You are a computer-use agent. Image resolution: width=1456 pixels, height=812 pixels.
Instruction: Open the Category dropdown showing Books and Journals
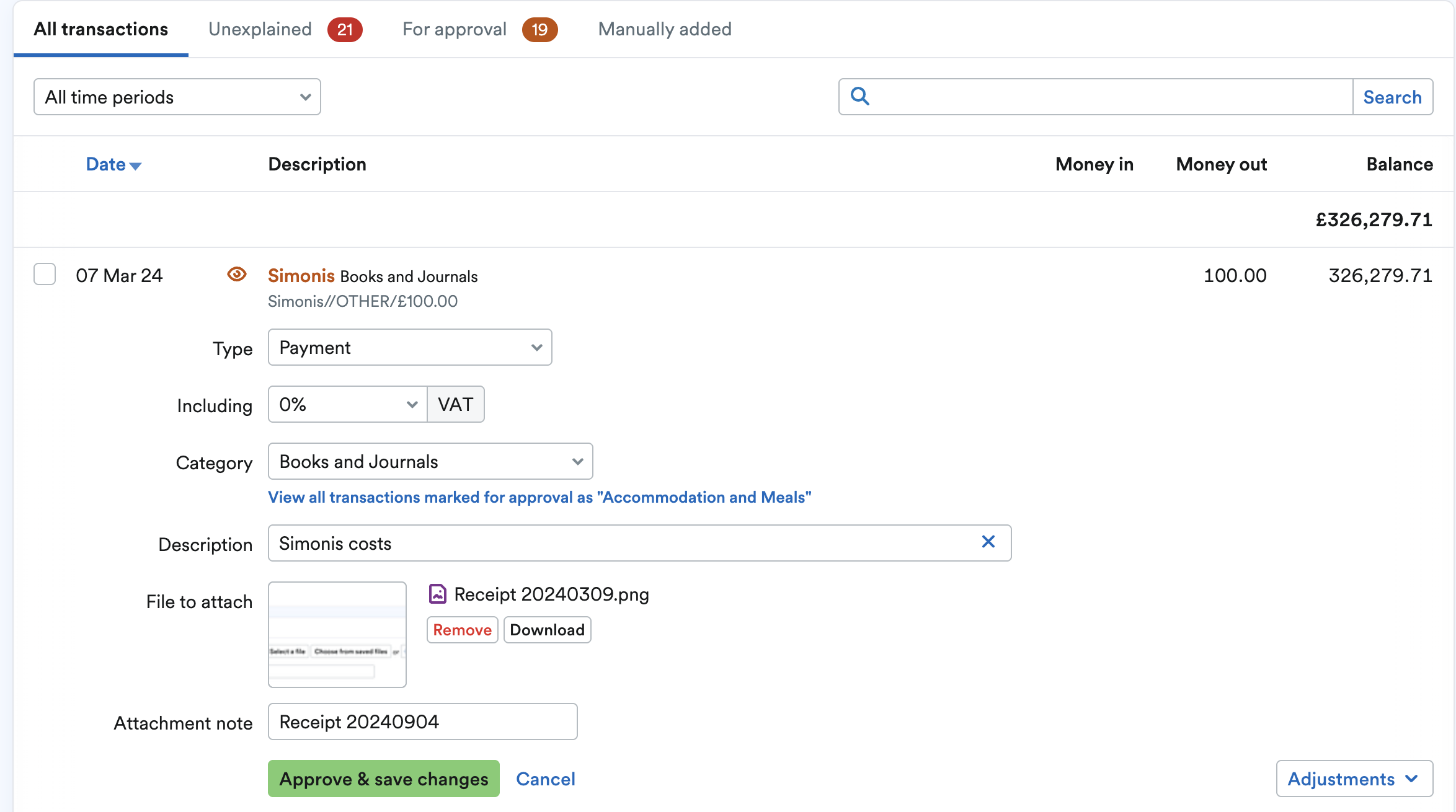[430, 461]
